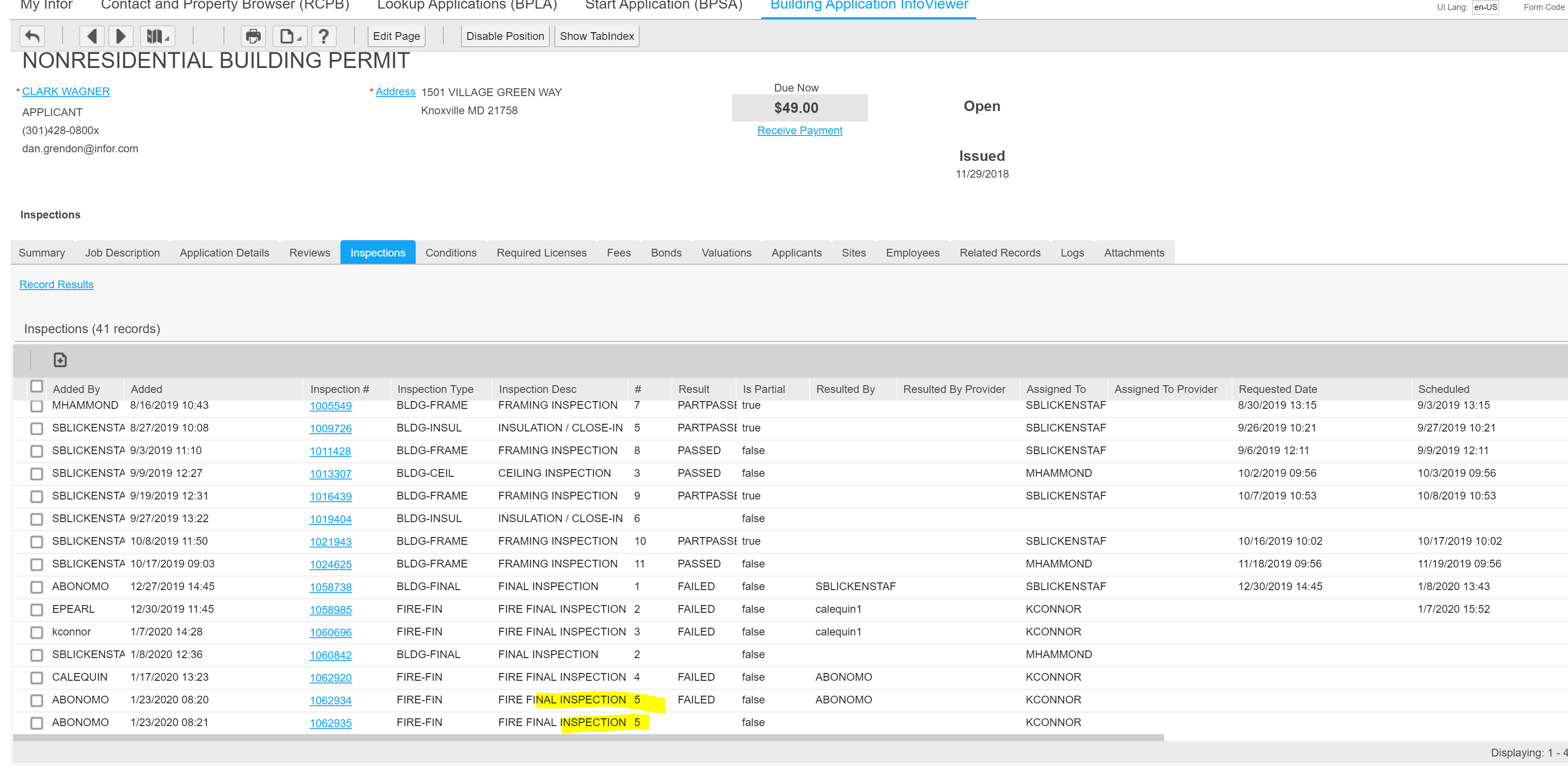Open inspection number 1060696 link
Viewport: 1568px width, 775px height.
pyautogui.click(x=330, y=633)
